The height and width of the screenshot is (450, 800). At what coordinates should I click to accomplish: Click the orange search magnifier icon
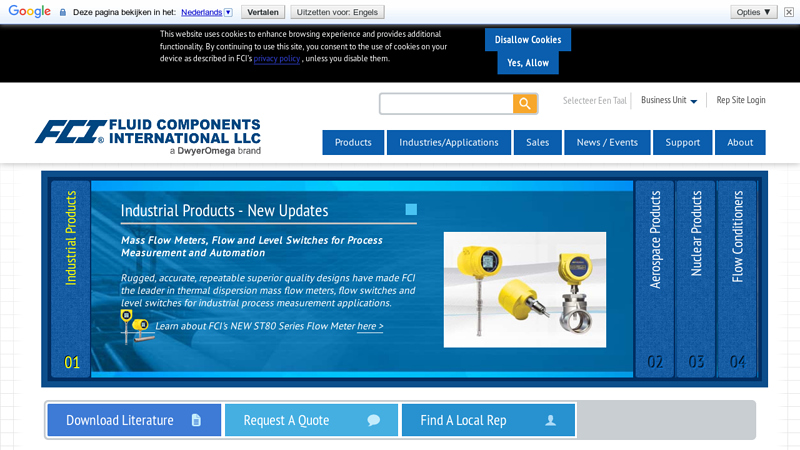(x=524, y=104)
